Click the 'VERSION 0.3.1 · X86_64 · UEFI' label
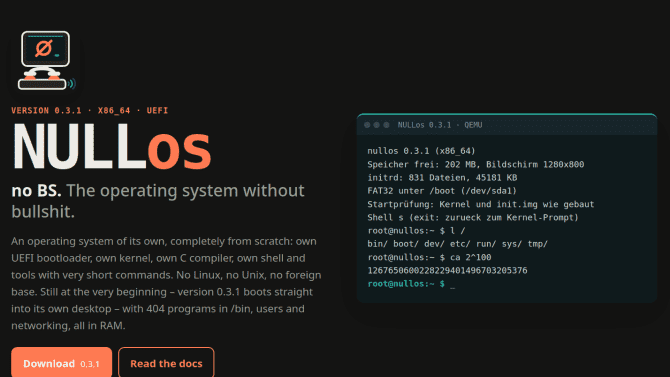The height and width of the screenshot is (377, 670). point(90,111)
